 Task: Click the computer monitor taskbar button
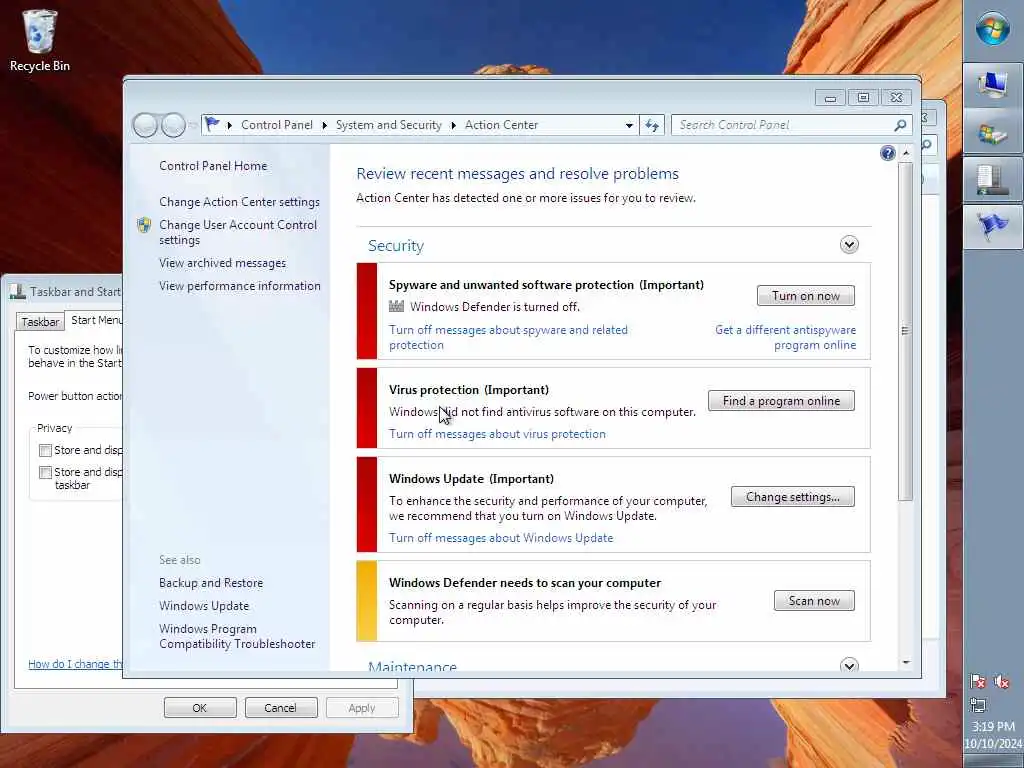[993, 85]
